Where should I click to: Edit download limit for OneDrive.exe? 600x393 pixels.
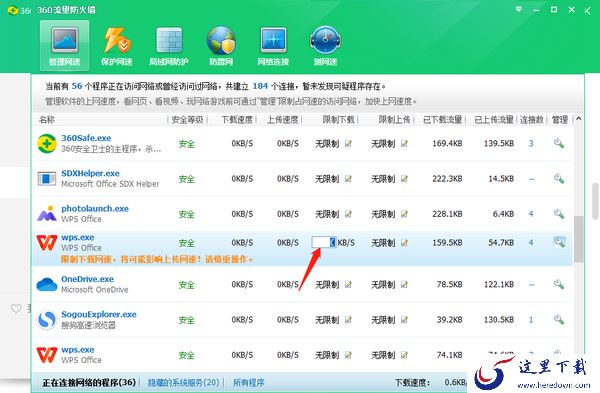348,284
